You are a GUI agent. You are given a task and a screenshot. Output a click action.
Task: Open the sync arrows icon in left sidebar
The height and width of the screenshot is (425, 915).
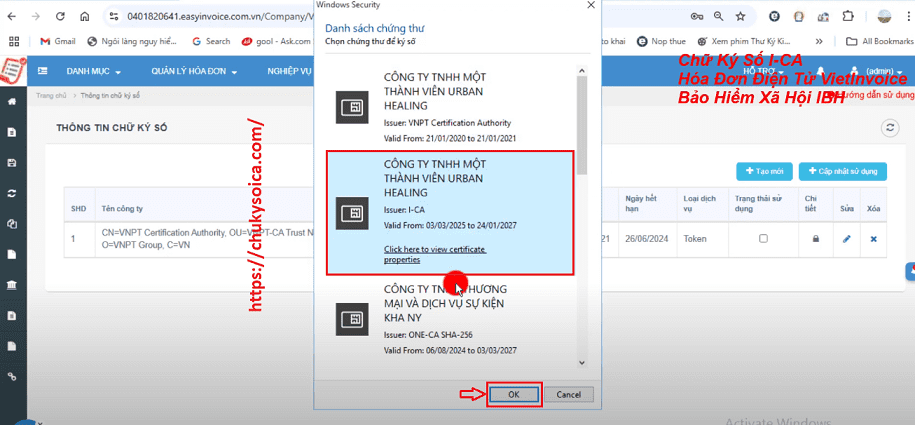click(12, 193)
